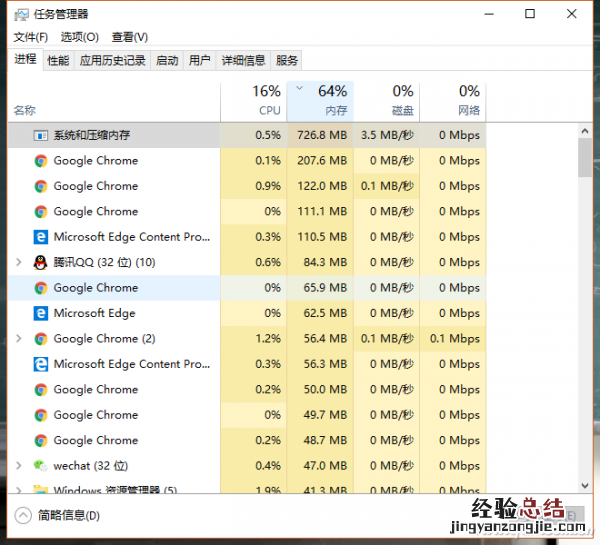Click the Microsoft Edge Content Process icon
The image size is (600, 545).
click(41, 237)
